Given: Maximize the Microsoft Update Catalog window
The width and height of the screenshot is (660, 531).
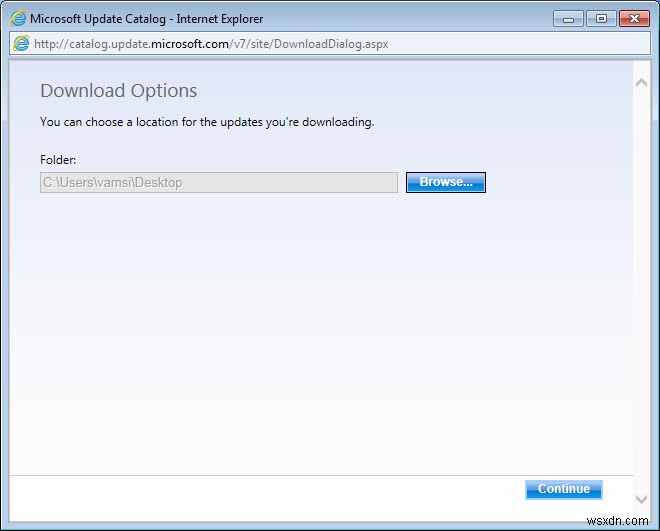Looking at the screenshot, I should click(601, 19).
